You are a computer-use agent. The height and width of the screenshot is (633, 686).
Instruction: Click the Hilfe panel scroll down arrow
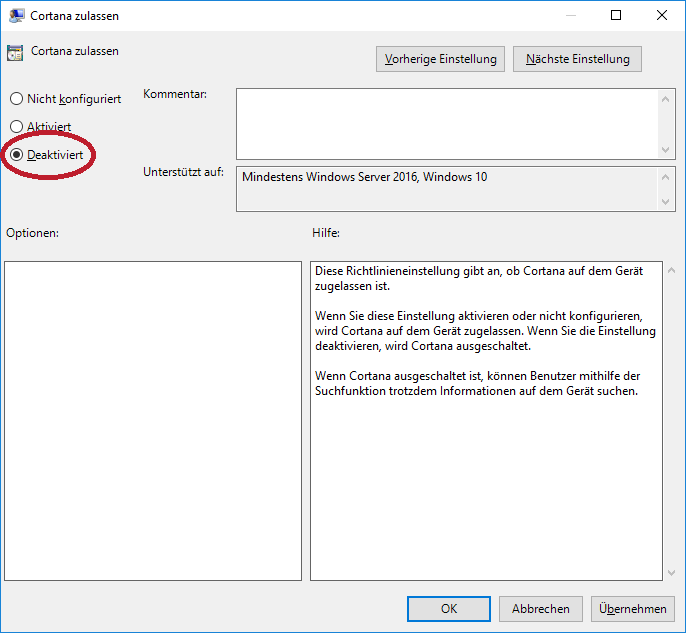pos(672,573)
